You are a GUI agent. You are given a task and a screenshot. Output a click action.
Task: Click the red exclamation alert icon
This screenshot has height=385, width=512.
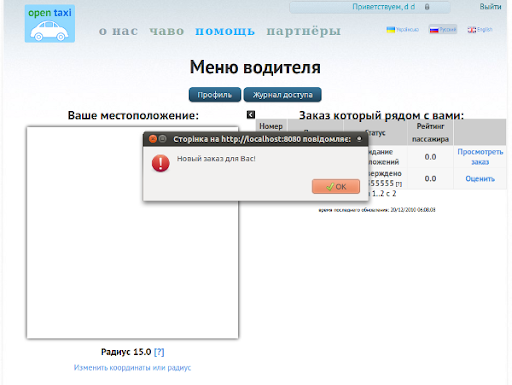161,163
